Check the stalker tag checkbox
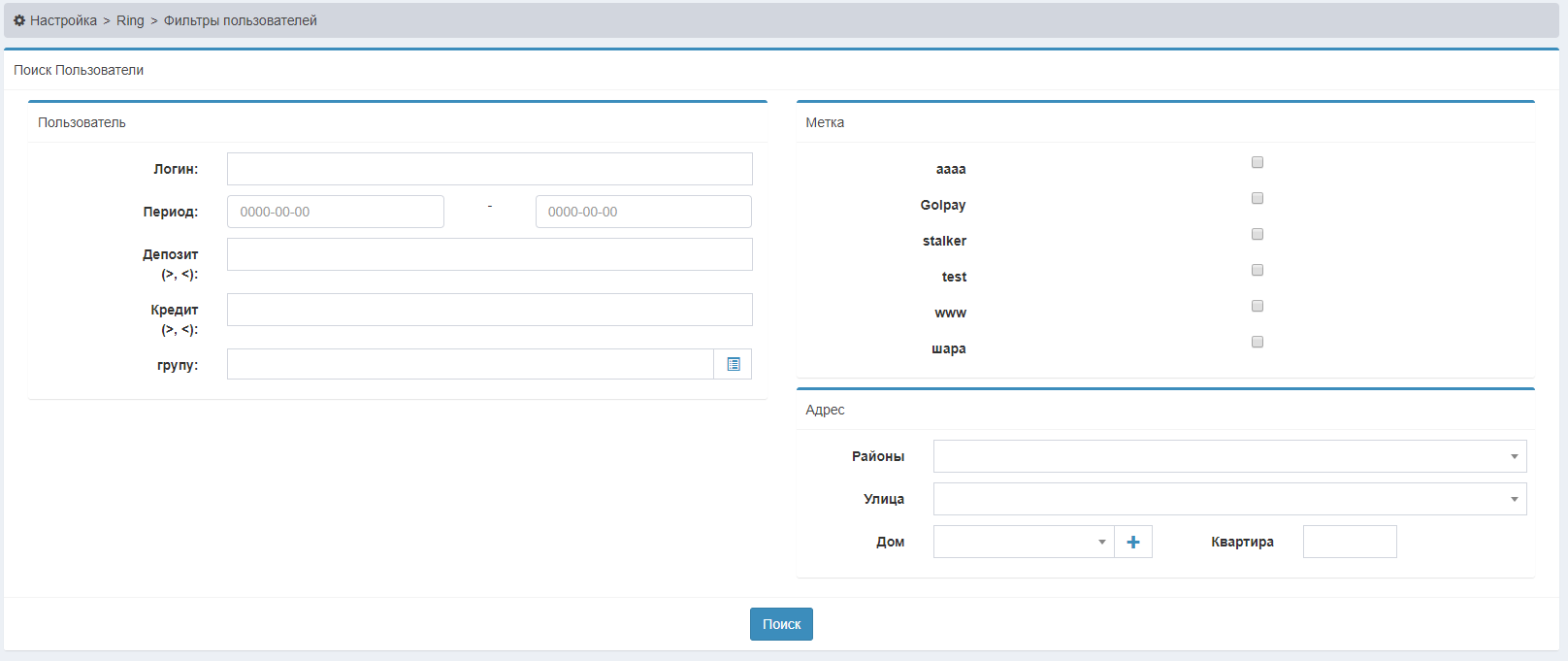Viewport: 1568px width, 661px height. 1258,234
